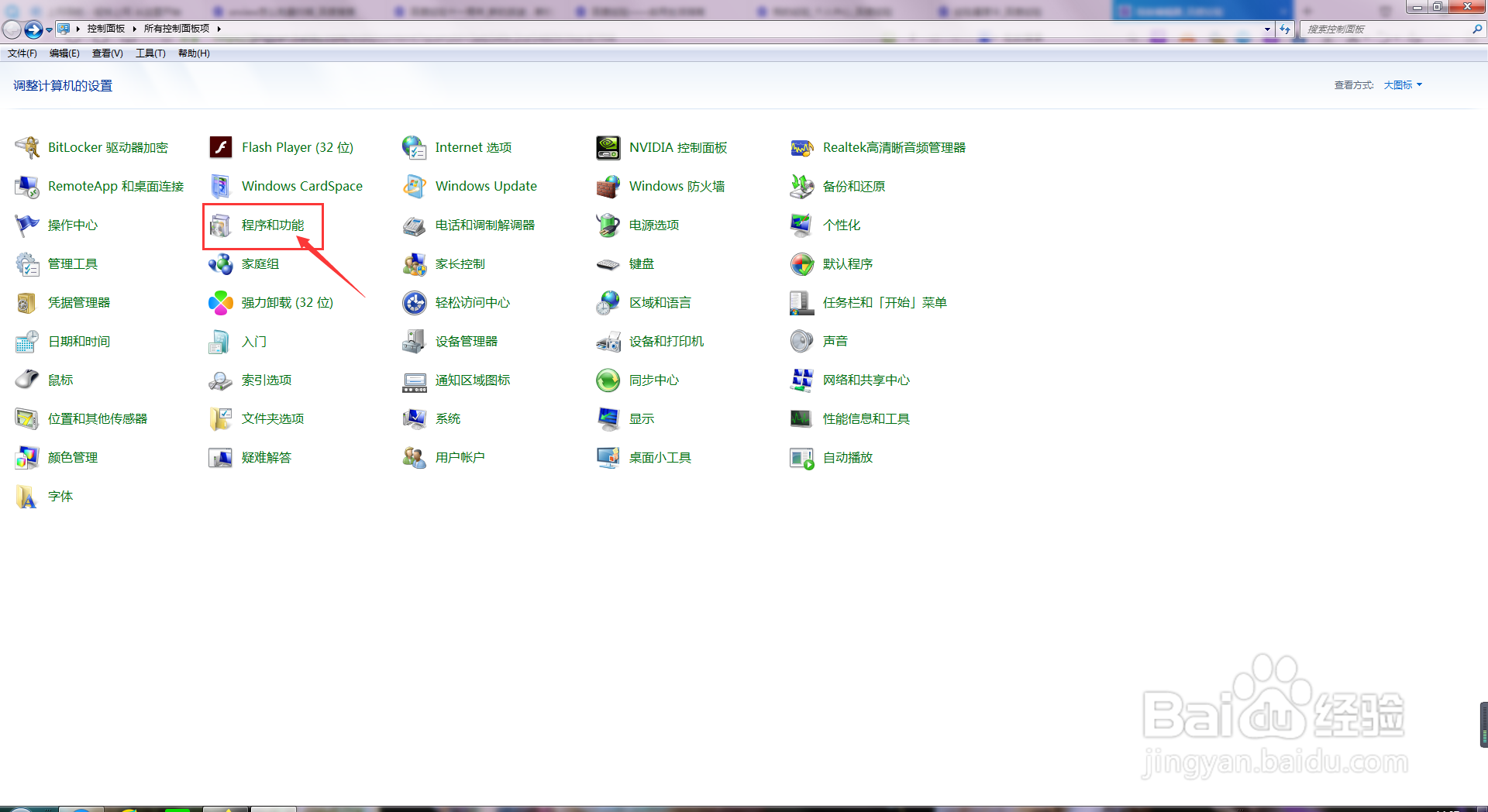
Task: Open the 用户帐户 link
Action: click(x=460, y=457)
